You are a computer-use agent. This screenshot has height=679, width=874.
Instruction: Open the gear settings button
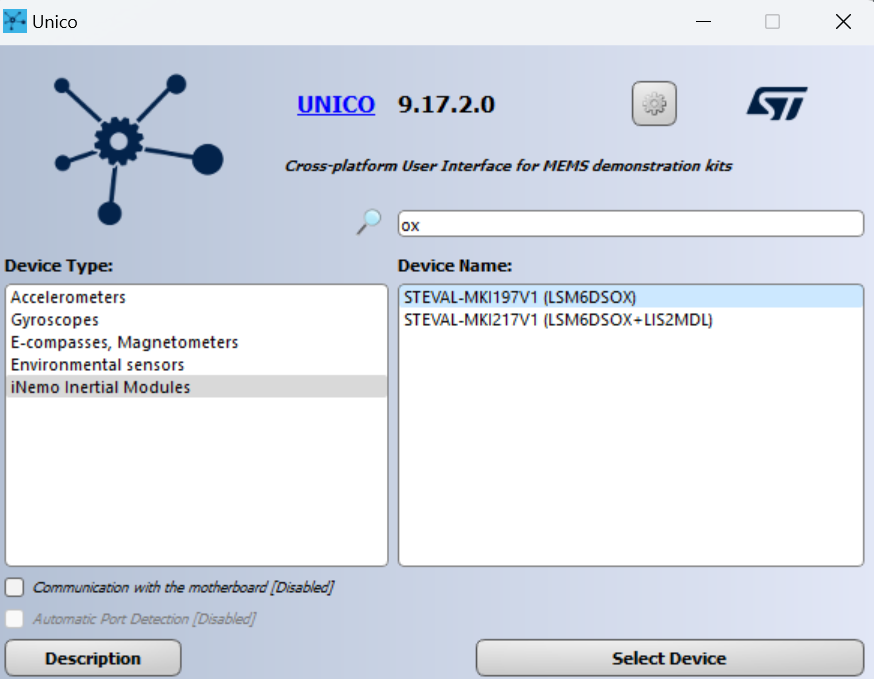[654, 104]
